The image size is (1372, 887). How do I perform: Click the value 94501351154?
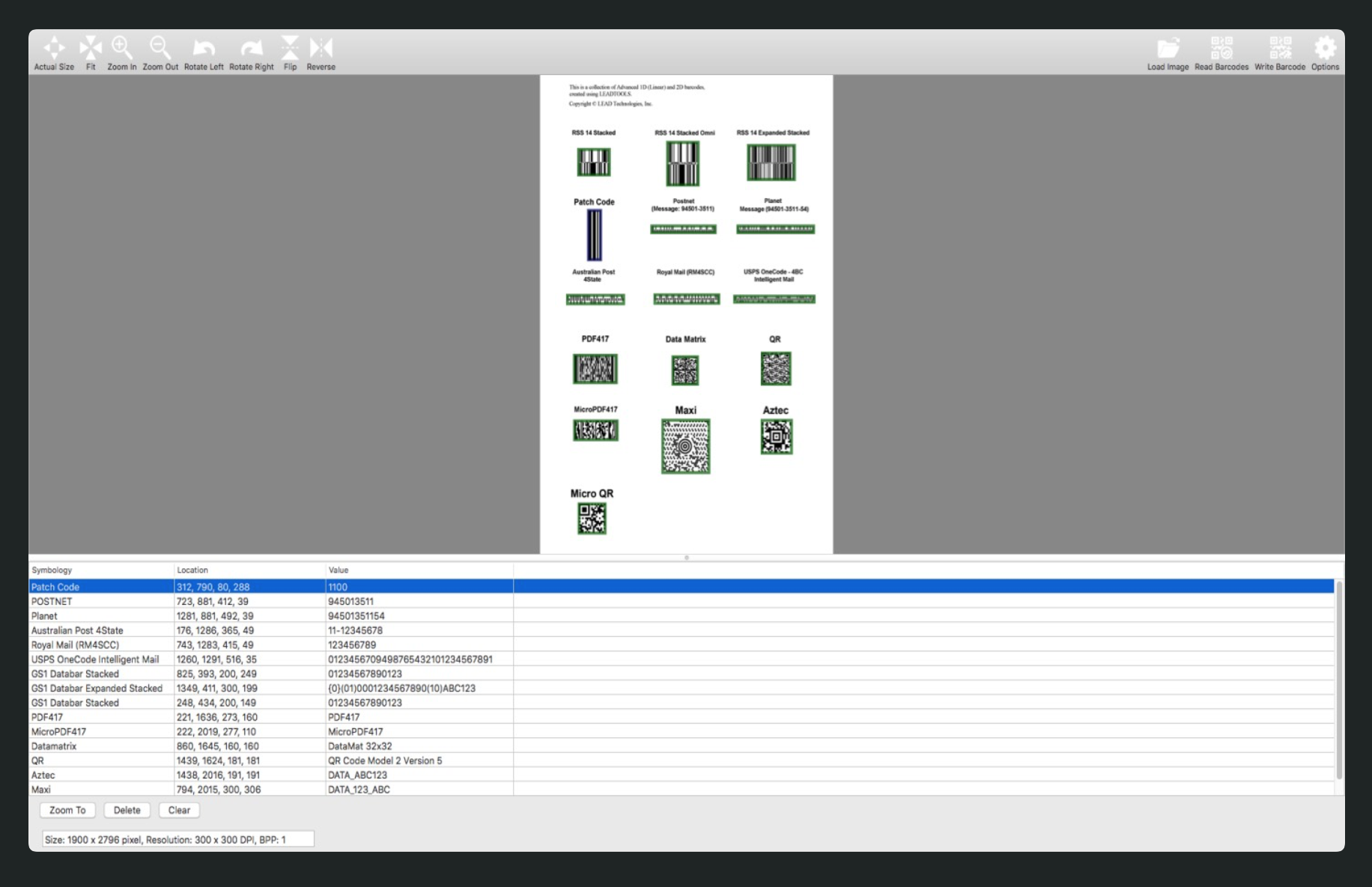click(x=356, y=616)
